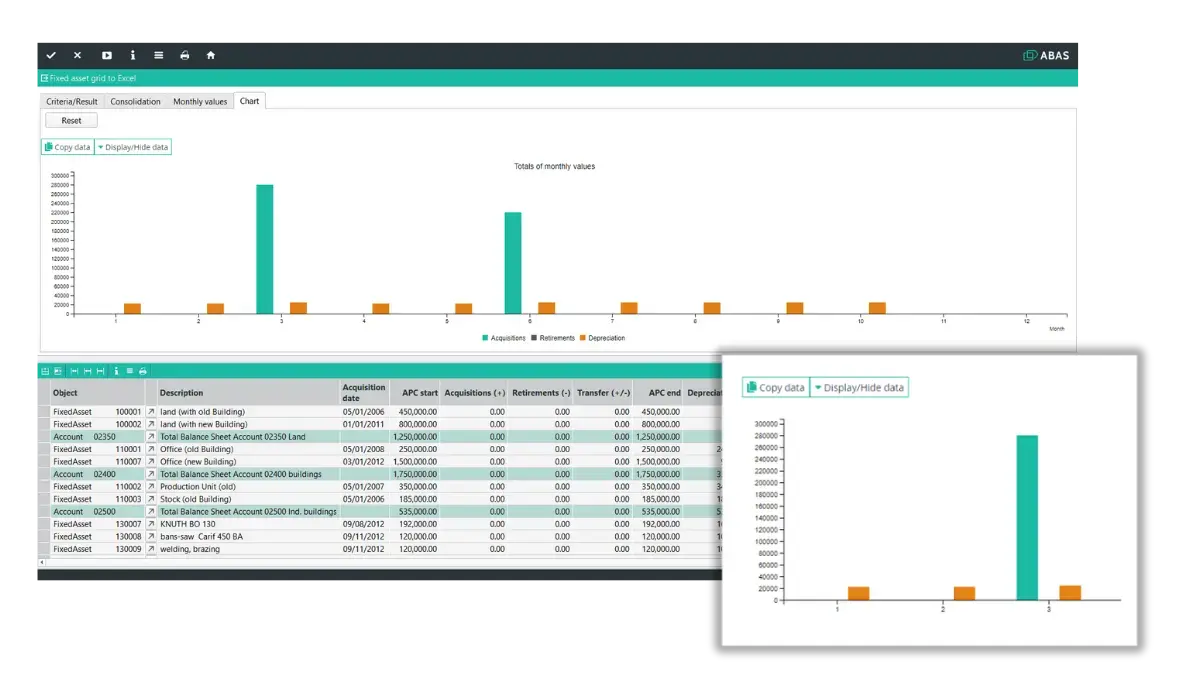Toggle the Depreciation legend entry
1178x689 pixels.
603,338
